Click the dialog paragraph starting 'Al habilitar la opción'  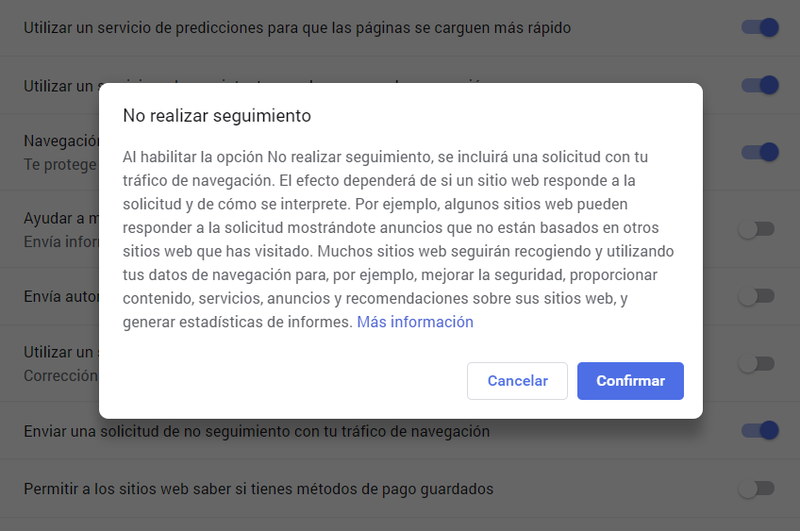[x=398, y=239]
